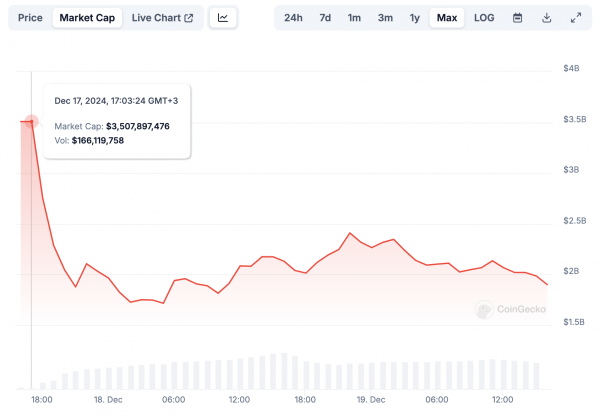Click the $1.5B y-axis label
Screen dimensions: 600x416
(x=574, y=322)
